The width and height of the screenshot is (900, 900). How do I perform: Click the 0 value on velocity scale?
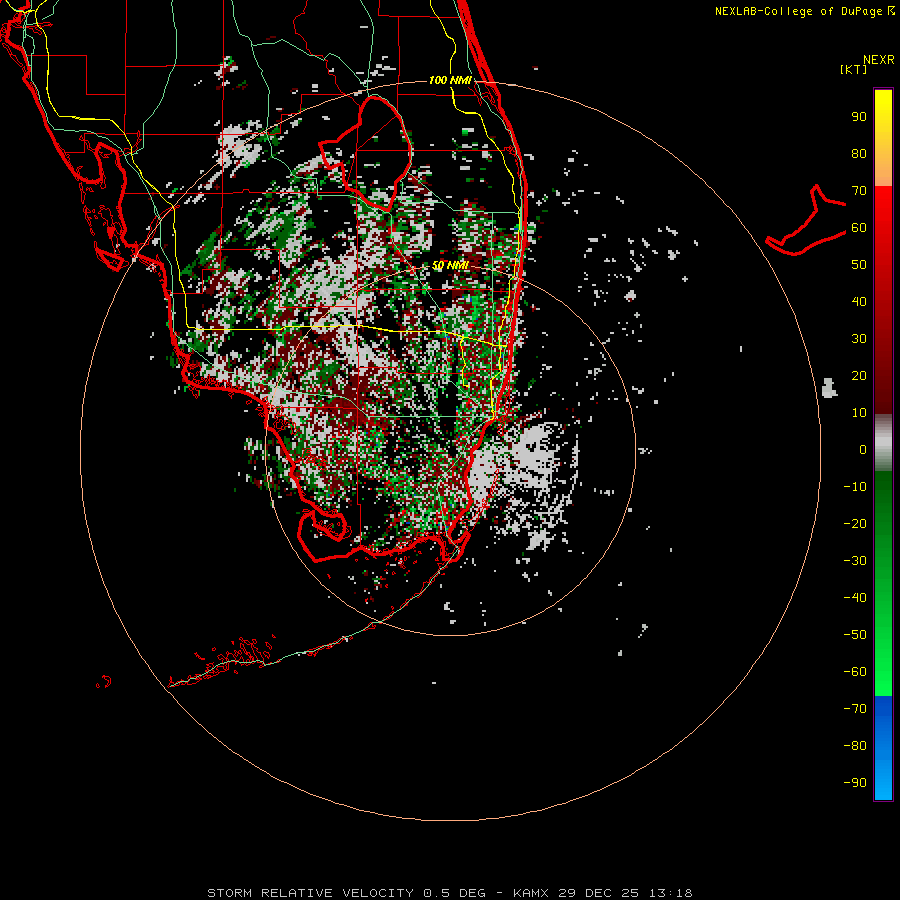pyautogui.click(x=863, y=450)
